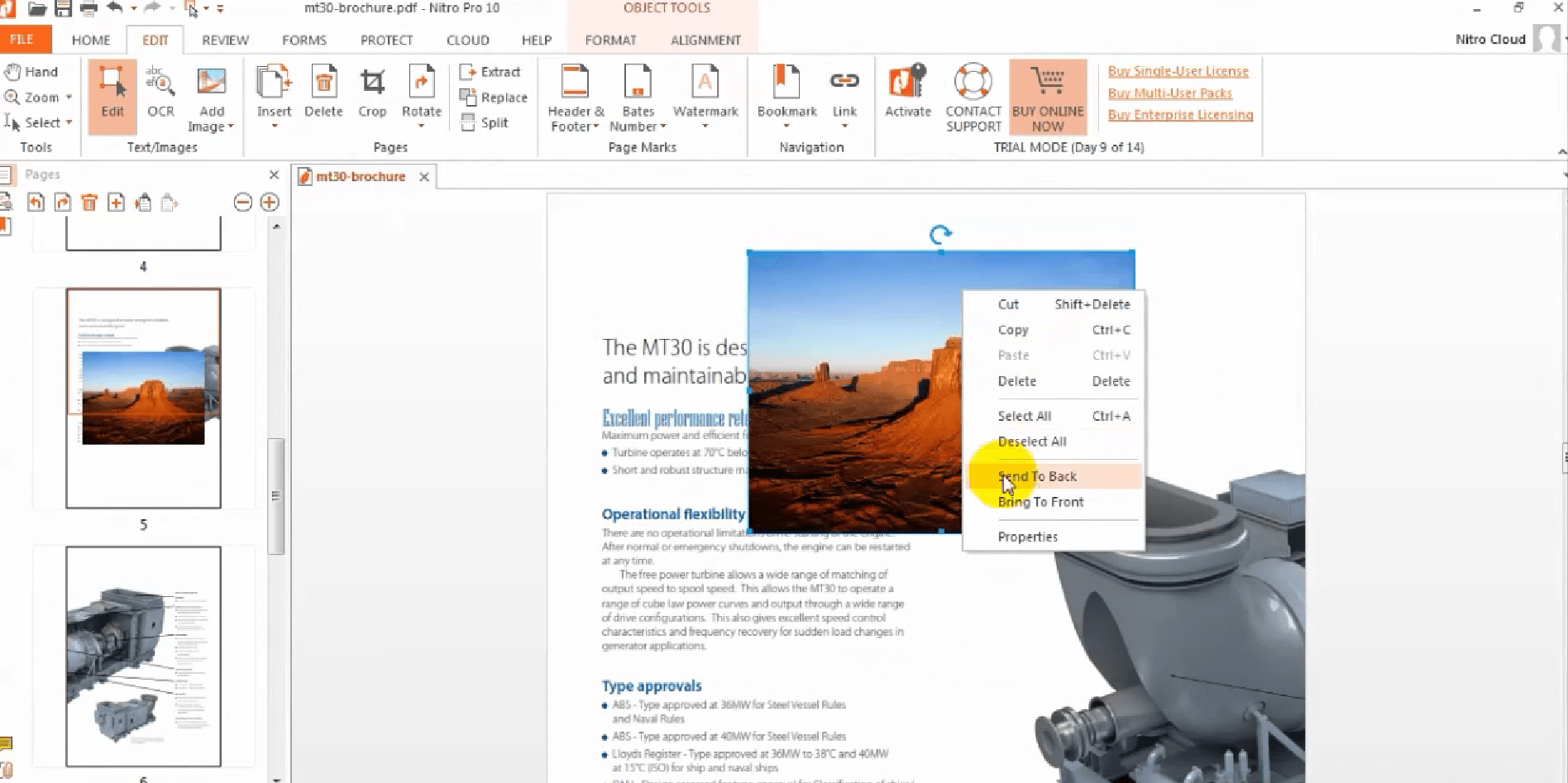Zoom out using the minus control

pyautogui.click(x=242, y=202)
